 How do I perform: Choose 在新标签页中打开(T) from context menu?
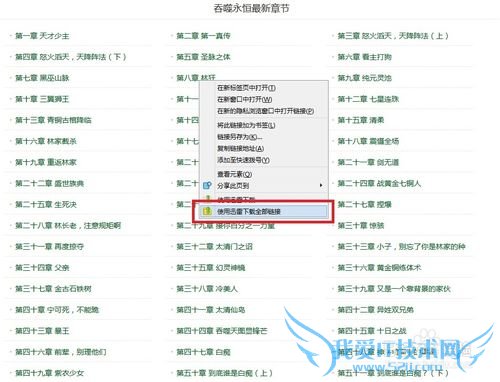click(x=246, y=88)
